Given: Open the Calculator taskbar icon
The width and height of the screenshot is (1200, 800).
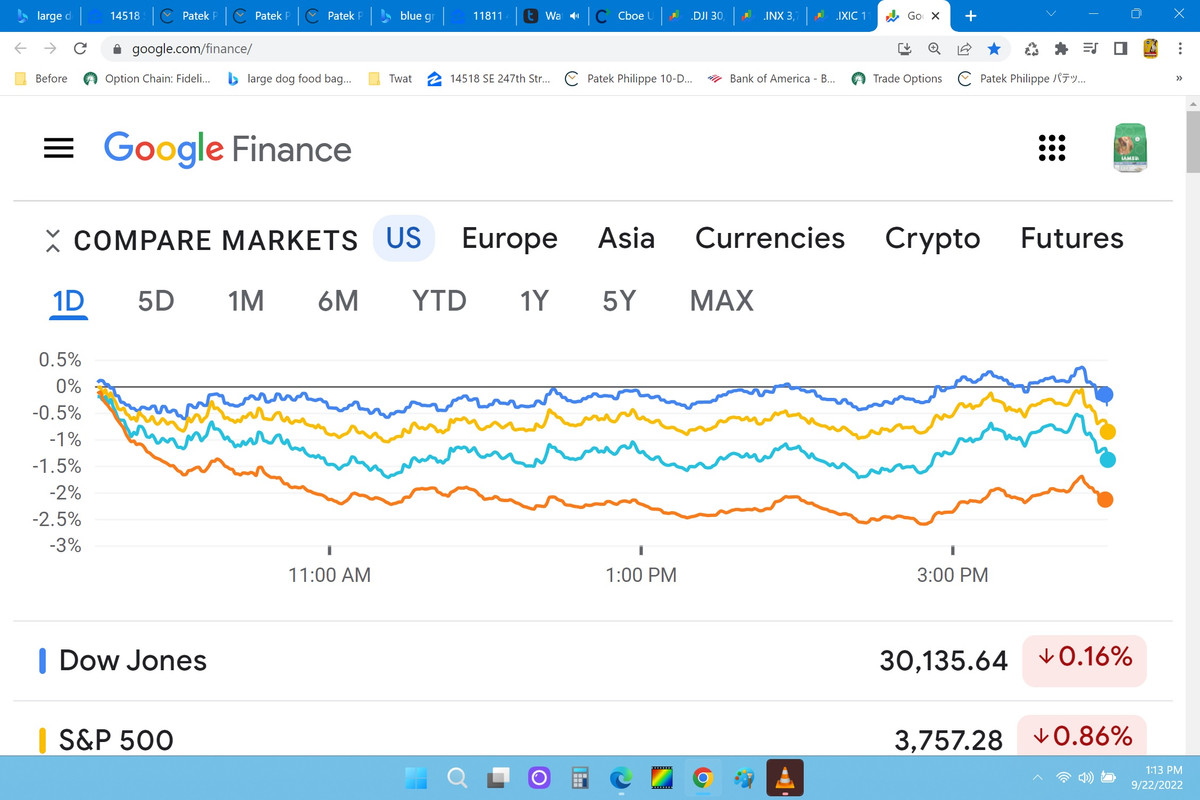Looking at the screenshot, I should pyautogui.click(x=580, y=777).
